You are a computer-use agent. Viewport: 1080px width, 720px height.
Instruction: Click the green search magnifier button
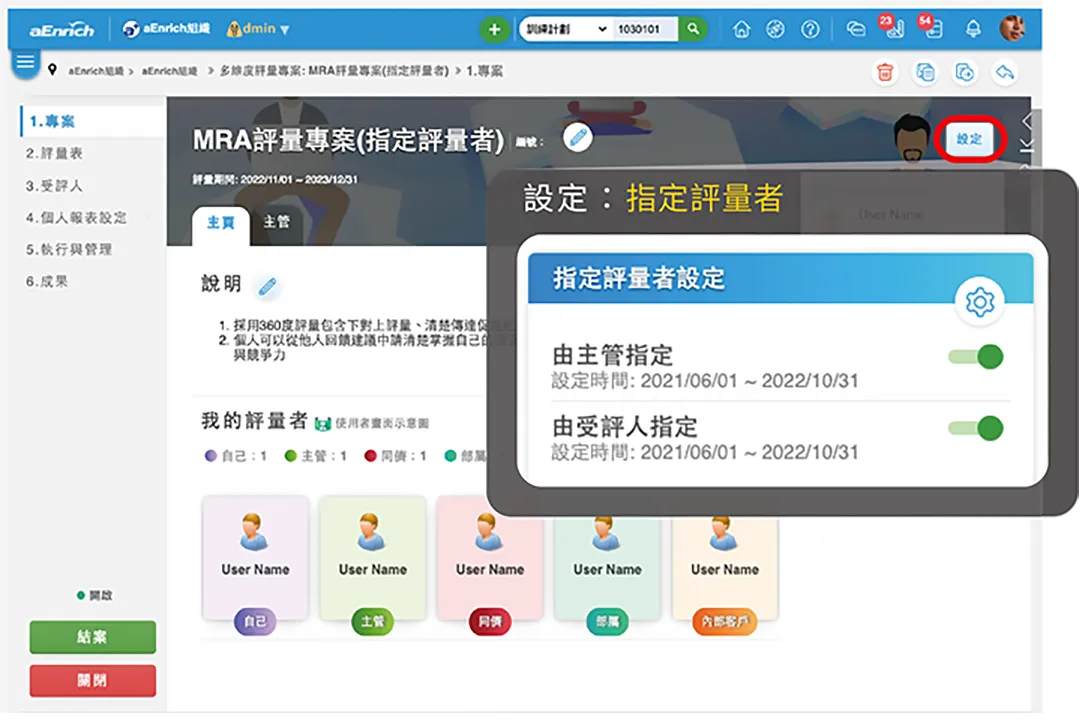coord(693,30)
